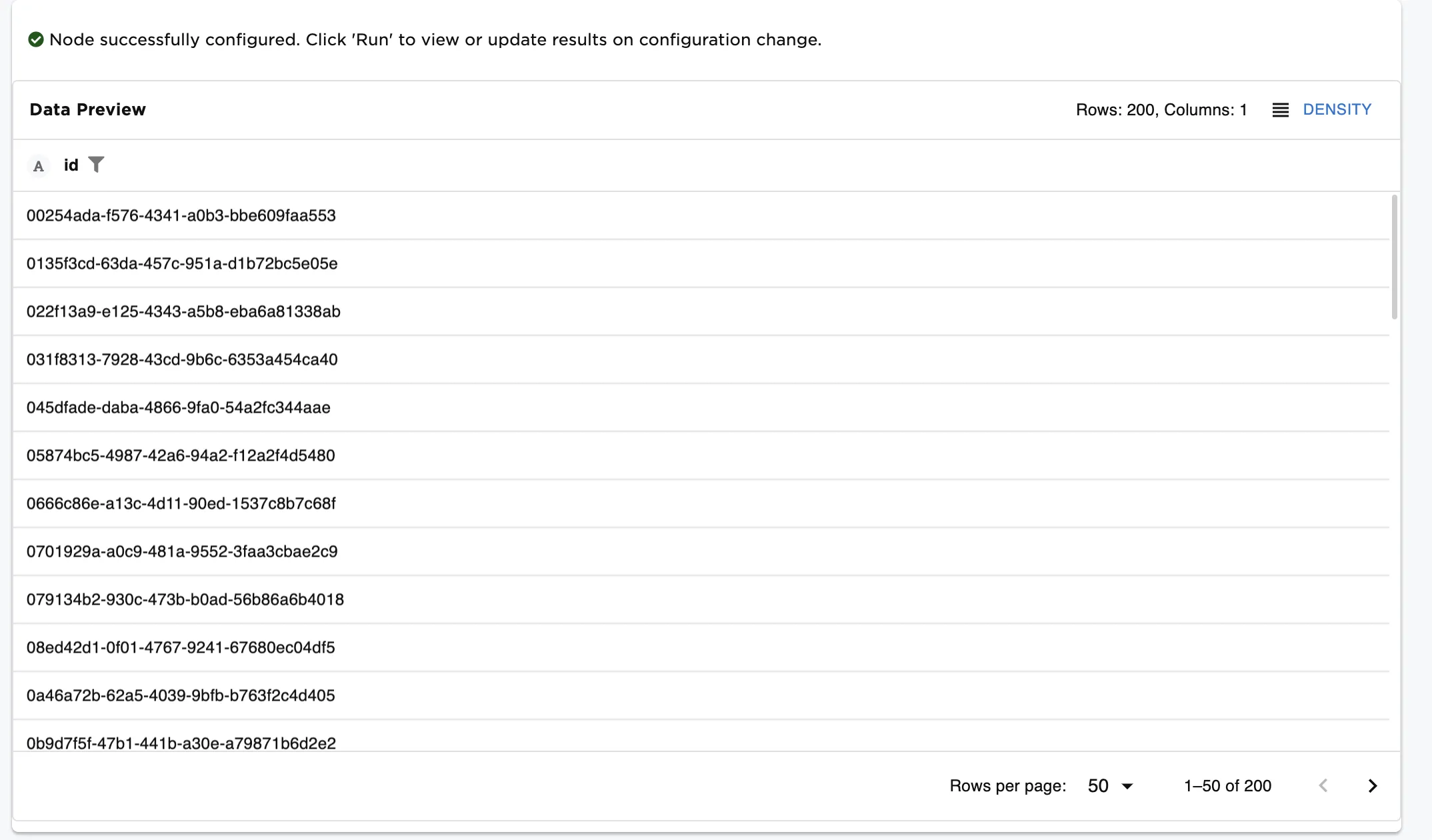Click the rows per page value 50
The width and height of the screenshot is (1432, 840).
coord(1098,786)
